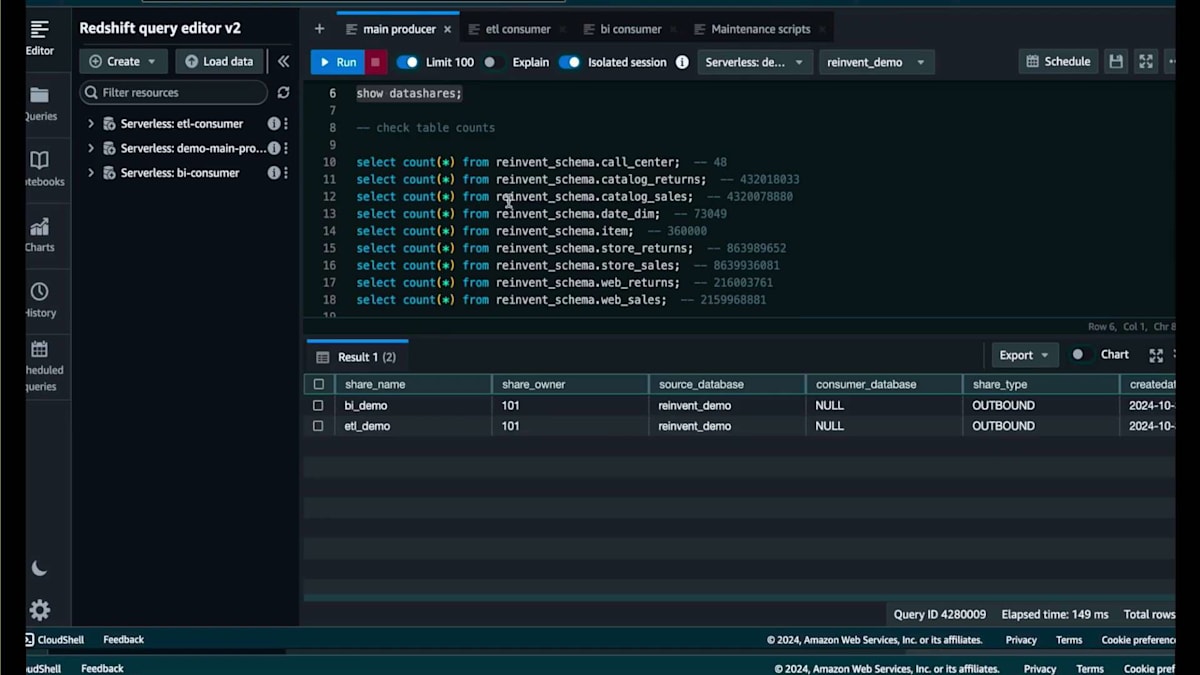
Task: Click the Load data button
Action: [219, 61]
